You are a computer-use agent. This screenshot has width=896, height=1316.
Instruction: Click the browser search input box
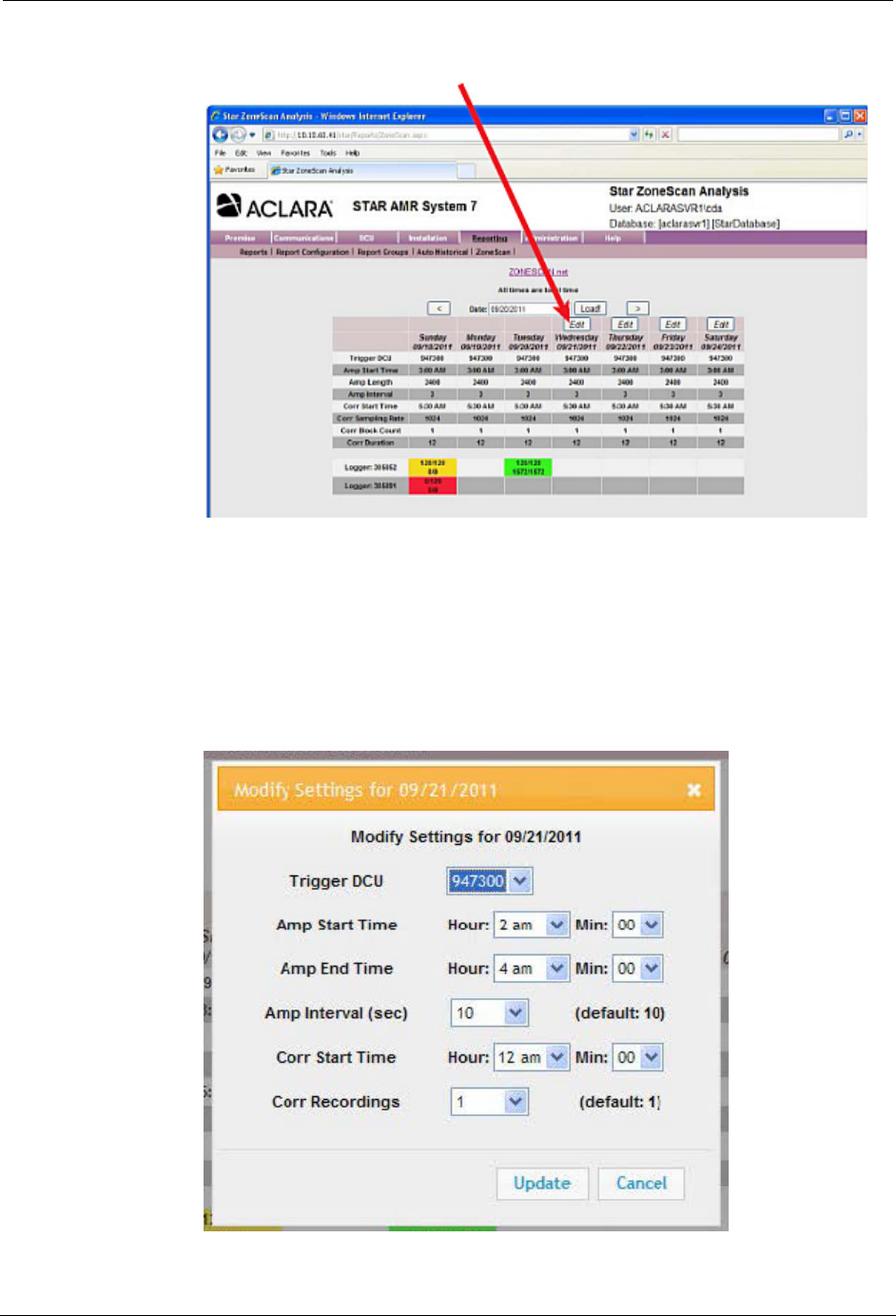tap(759, 135)
